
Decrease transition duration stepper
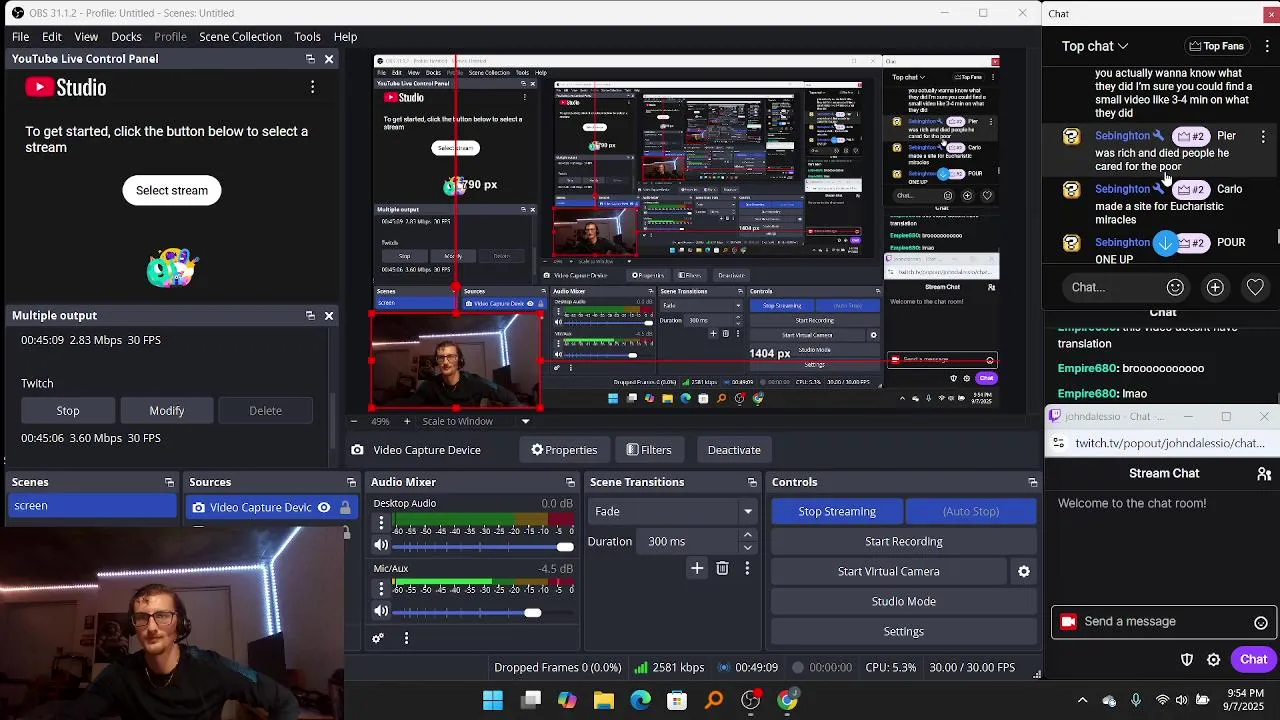tap(747, 547)
